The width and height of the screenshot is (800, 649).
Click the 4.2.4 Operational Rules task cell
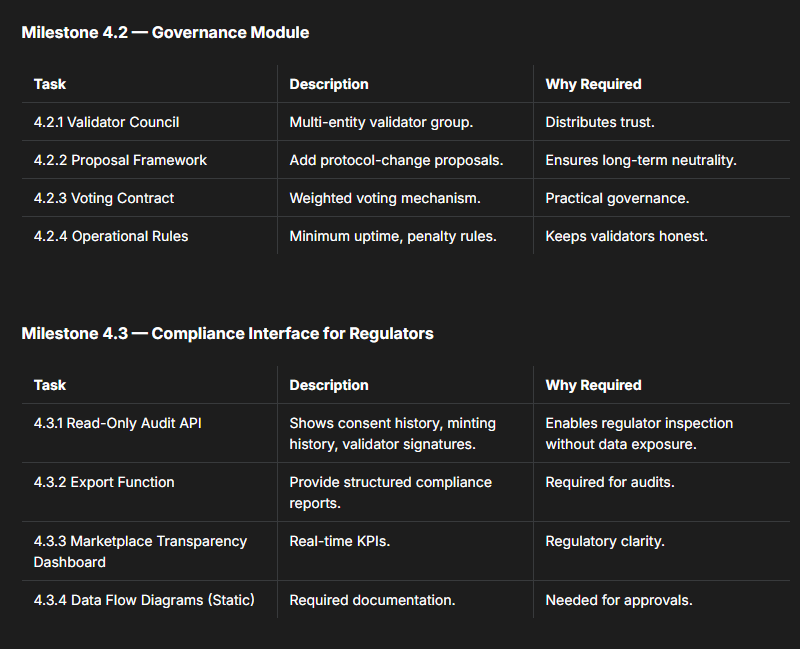click(111, 236)
